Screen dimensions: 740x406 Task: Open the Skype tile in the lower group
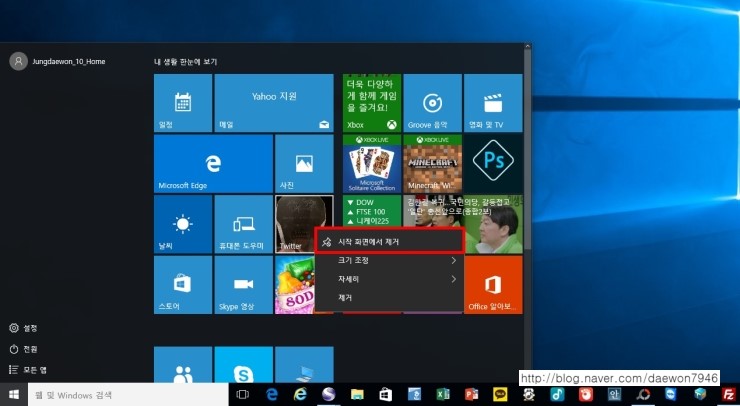[244, 364]
